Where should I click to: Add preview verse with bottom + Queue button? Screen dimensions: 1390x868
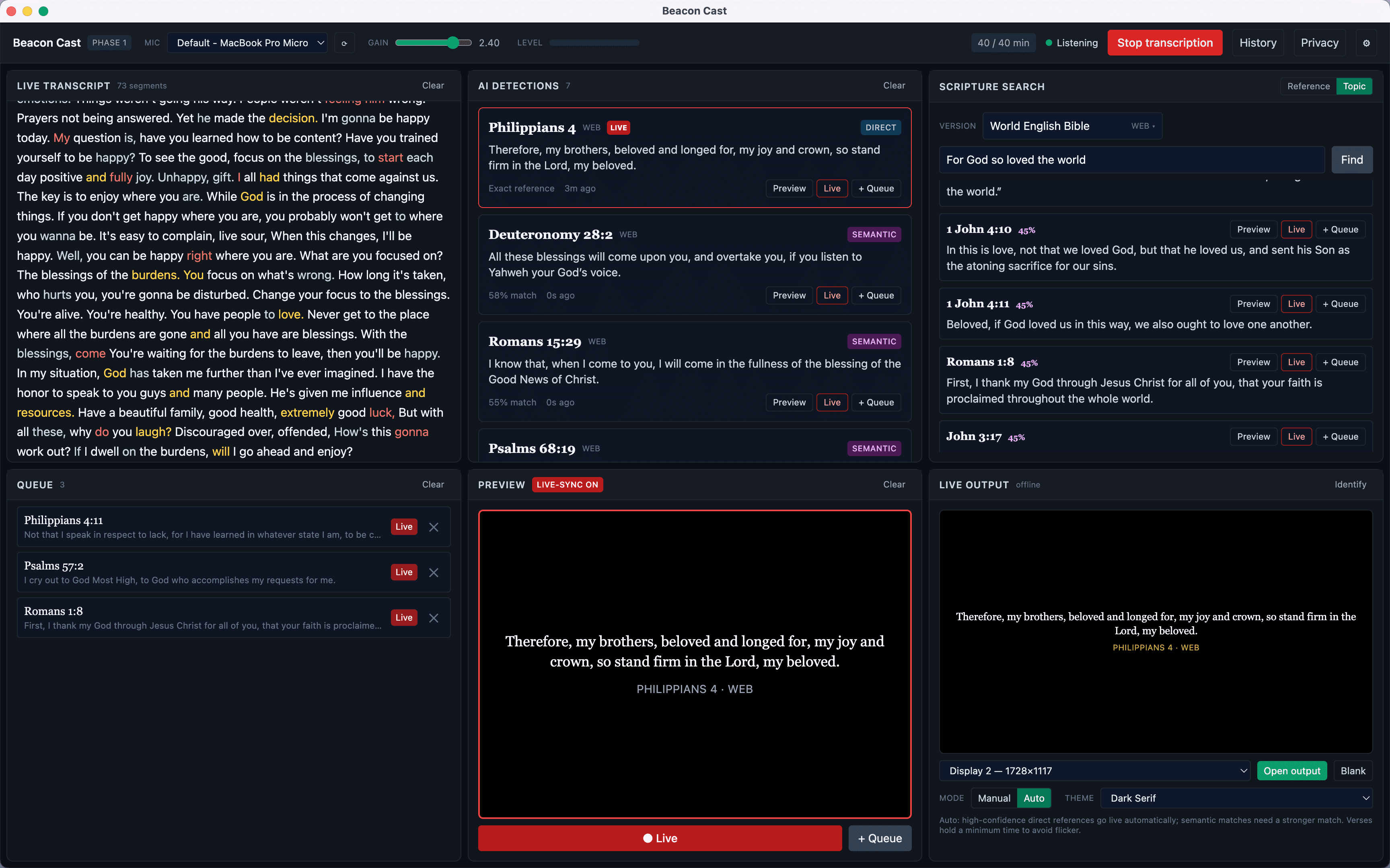(879, 838)
